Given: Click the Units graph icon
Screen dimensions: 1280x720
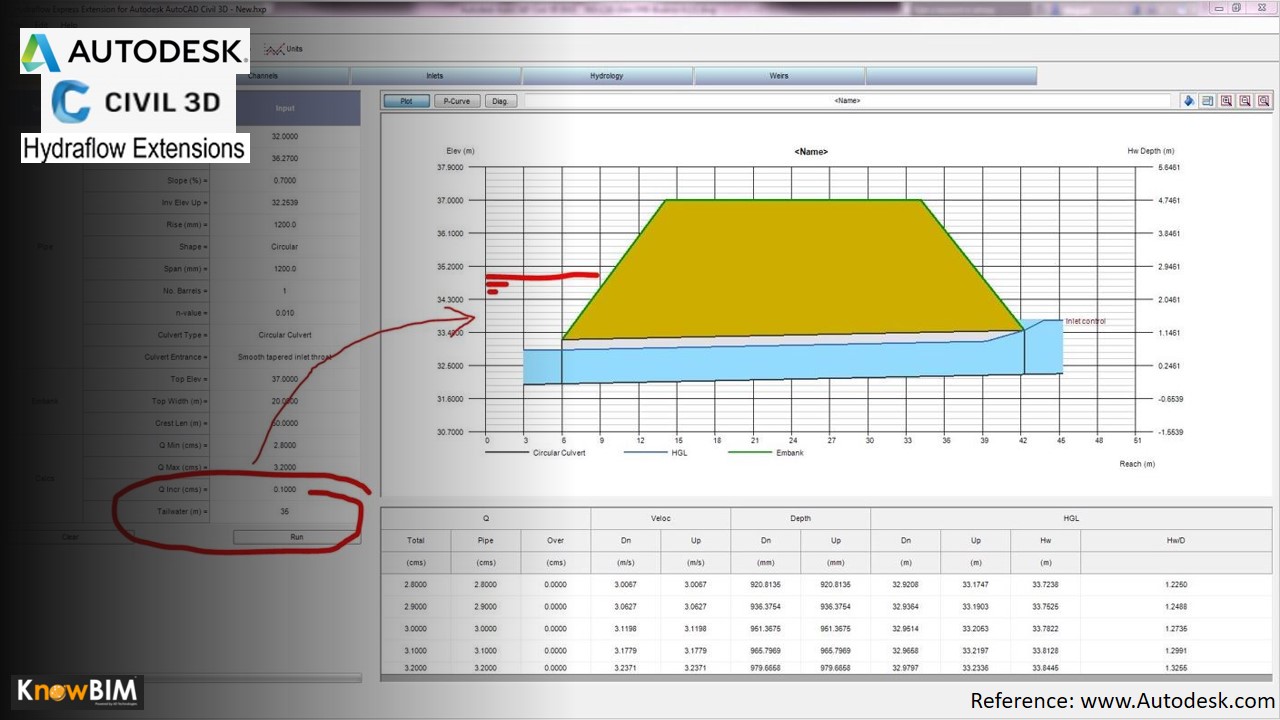Looking at the screenshot, I should pyautogui.click(x=272, y=49).
